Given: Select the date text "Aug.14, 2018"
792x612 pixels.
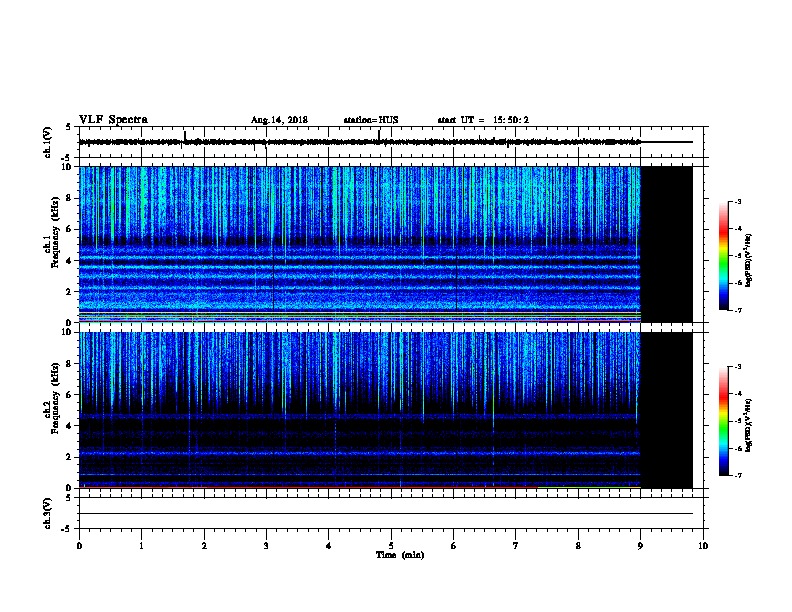Looking at the screenshot, I should tap(279, 120).
